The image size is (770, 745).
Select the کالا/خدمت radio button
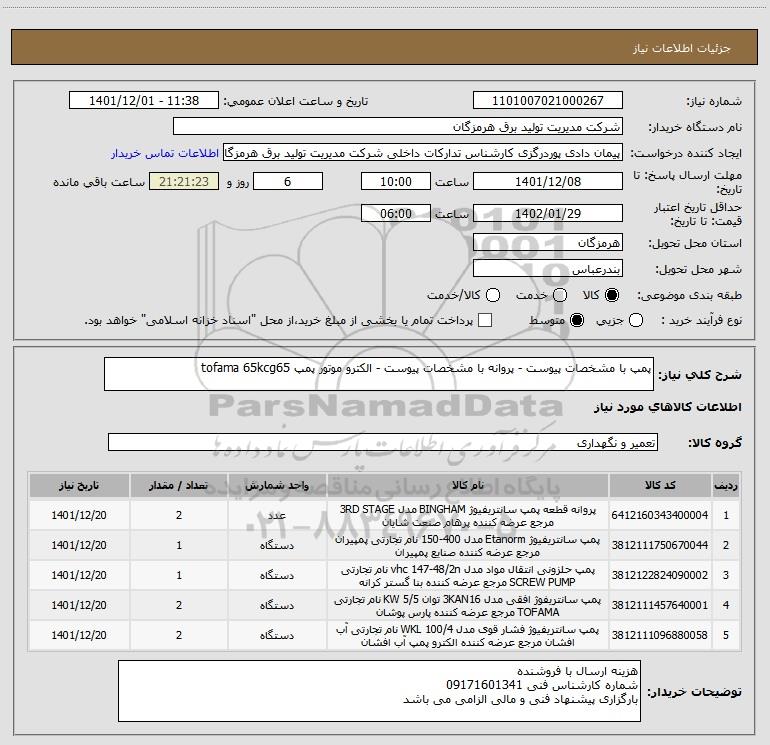coord(493,295)
